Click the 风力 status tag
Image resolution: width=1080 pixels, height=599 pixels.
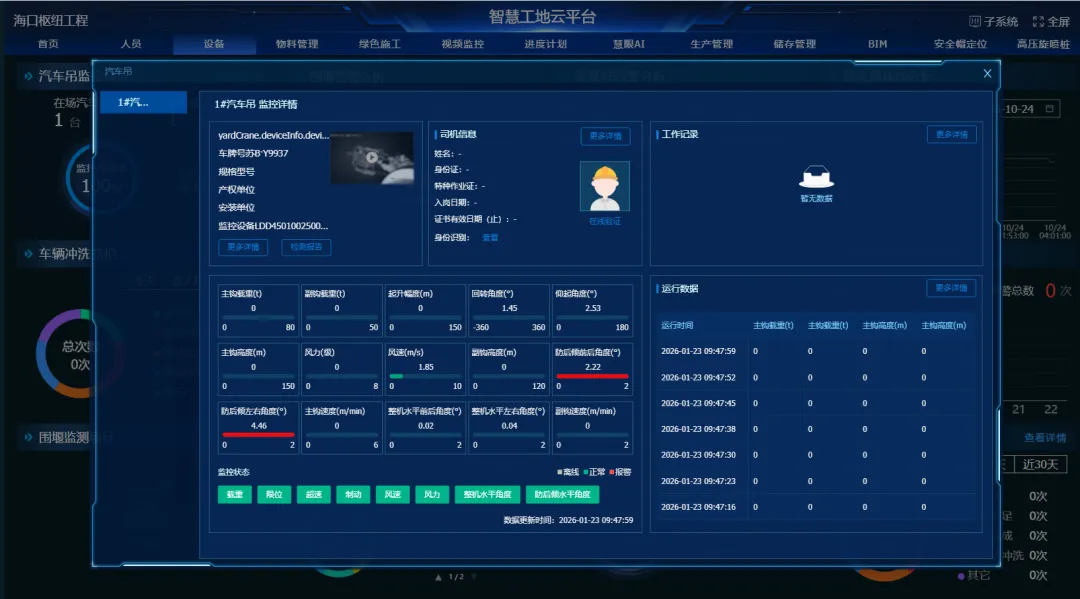pyautogui.click(x=432, y=494)
